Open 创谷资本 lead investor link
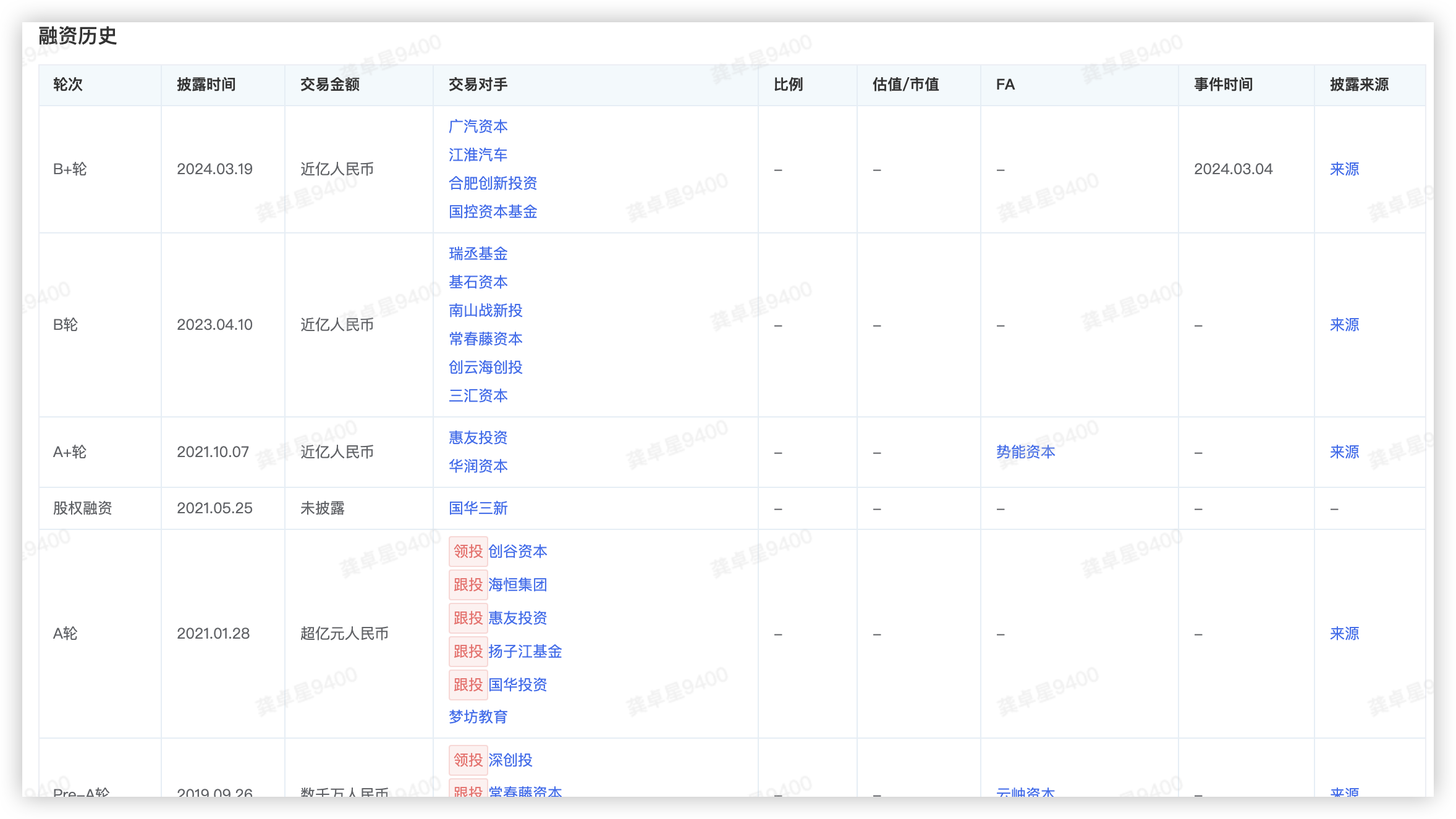Image resolution: width=1456 pixels, height=819 pixels. pyautogui.click(x=517, y=551)
